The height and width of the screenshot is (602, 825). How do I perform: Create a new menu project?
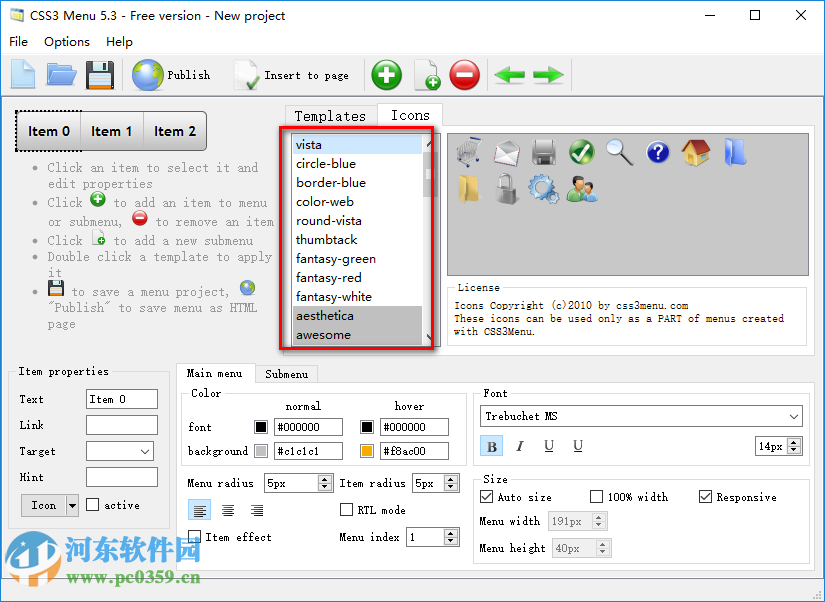[22, 75]
